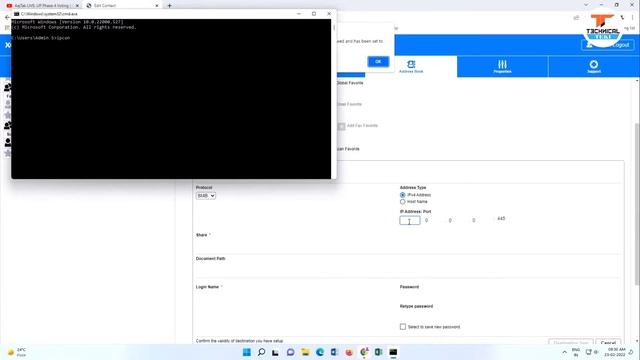This screenshot has width=640, height=360.
Task: Click the cmd.exe title bar icon
Action: (17, 14)
